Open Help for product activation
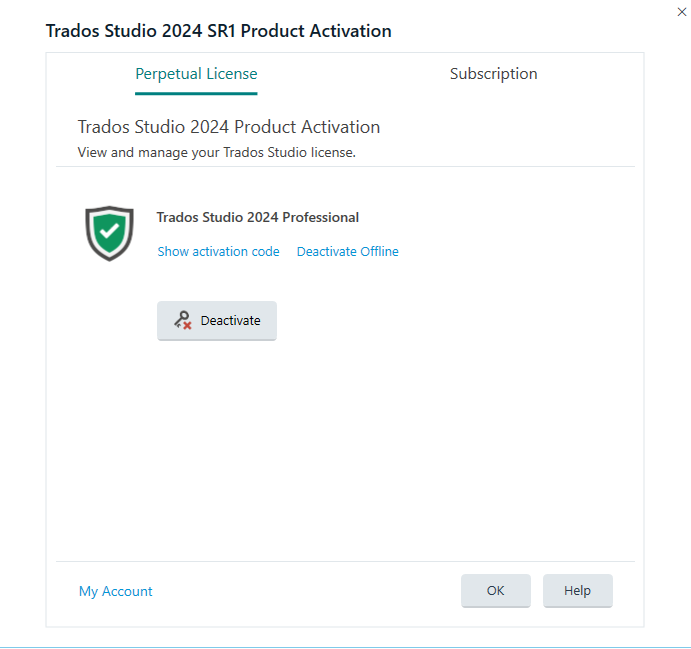Screen dimensions: 691x649 tap(577, 591)
